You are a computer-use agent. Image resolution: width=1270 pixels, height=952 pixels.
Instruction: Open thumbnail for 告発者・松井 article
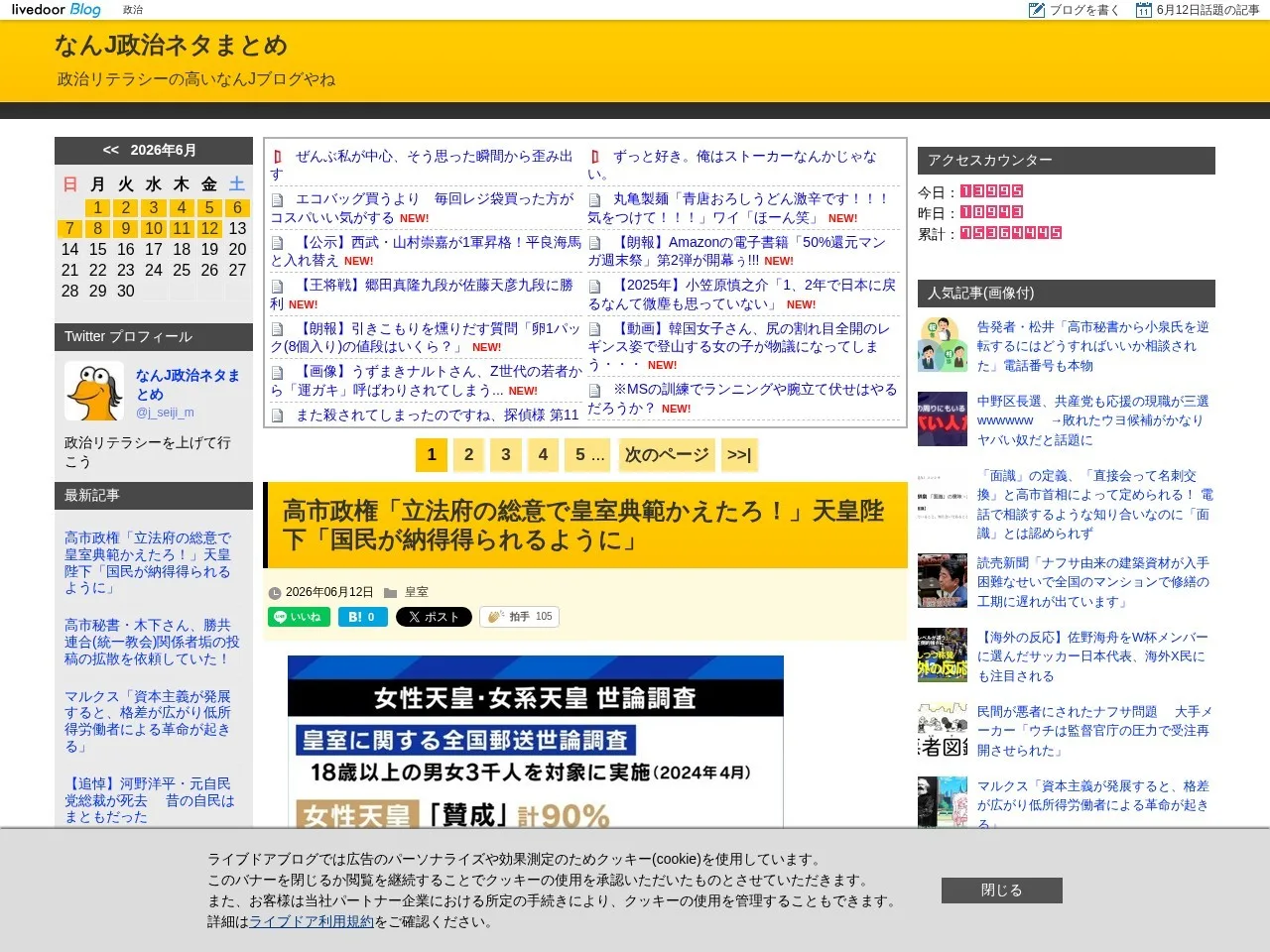coord(943,344)
